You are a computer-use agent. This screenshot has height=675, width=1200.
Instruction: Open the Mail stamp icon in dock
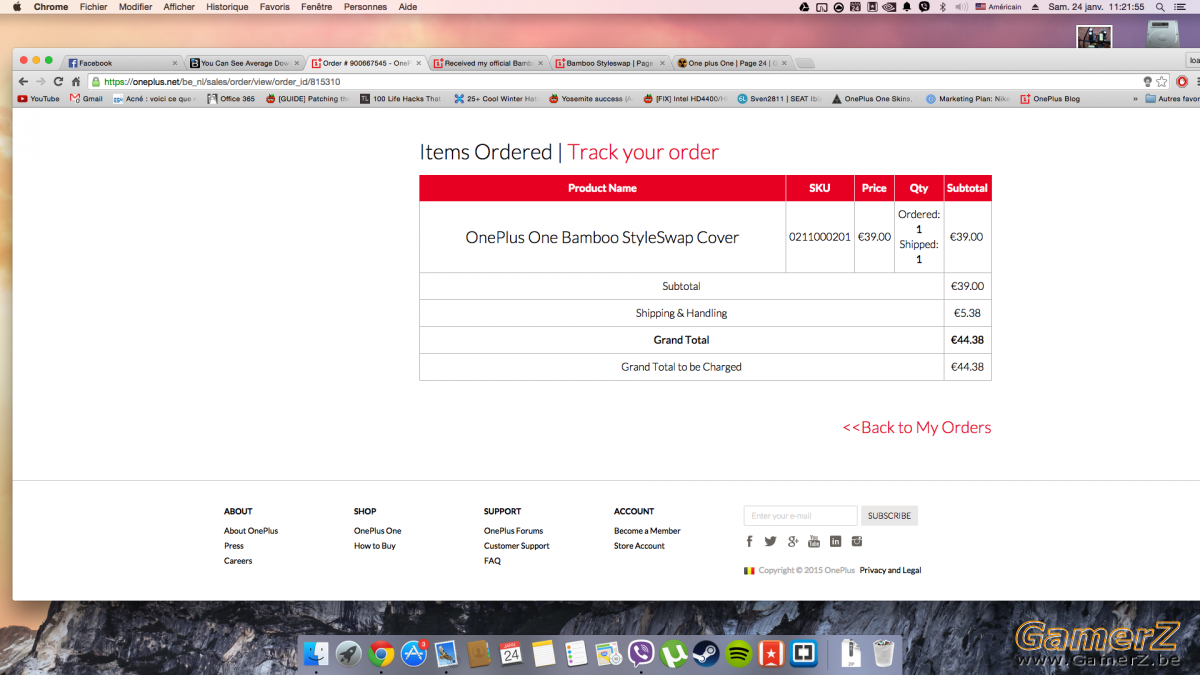[446, 654]
